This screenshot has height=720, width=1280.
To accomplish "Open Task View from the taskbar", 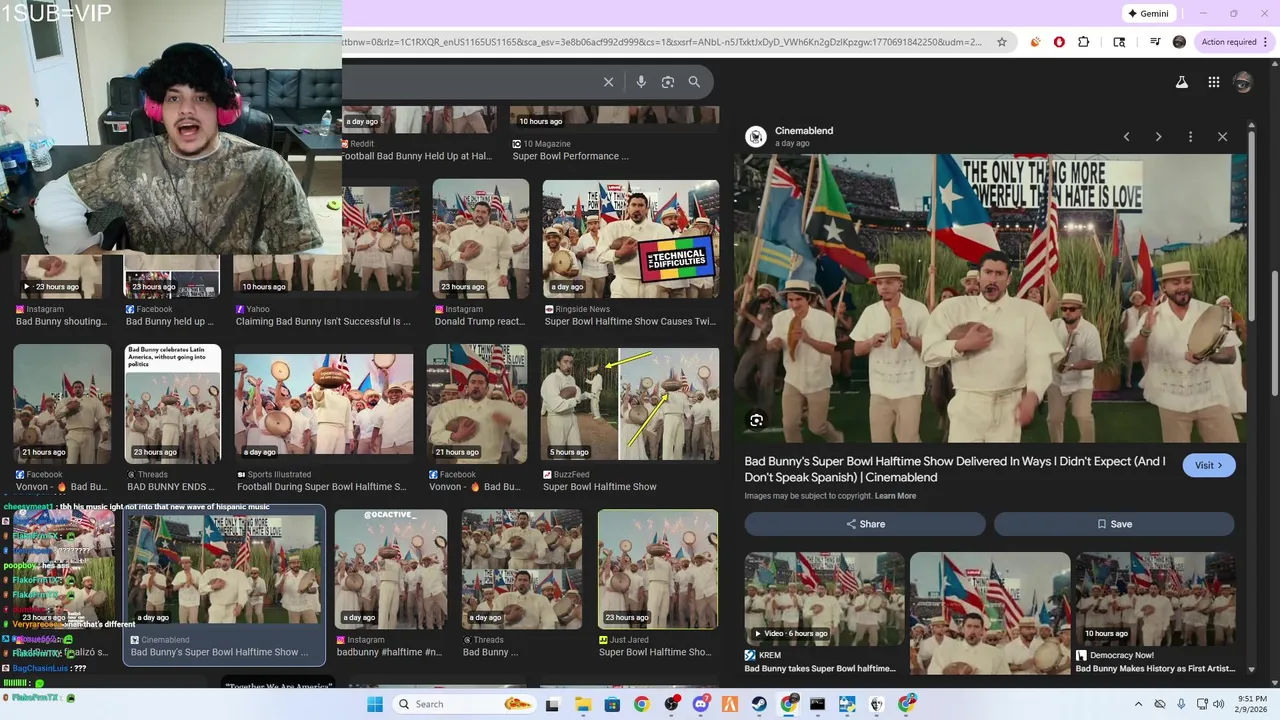I will coord(552,704).
